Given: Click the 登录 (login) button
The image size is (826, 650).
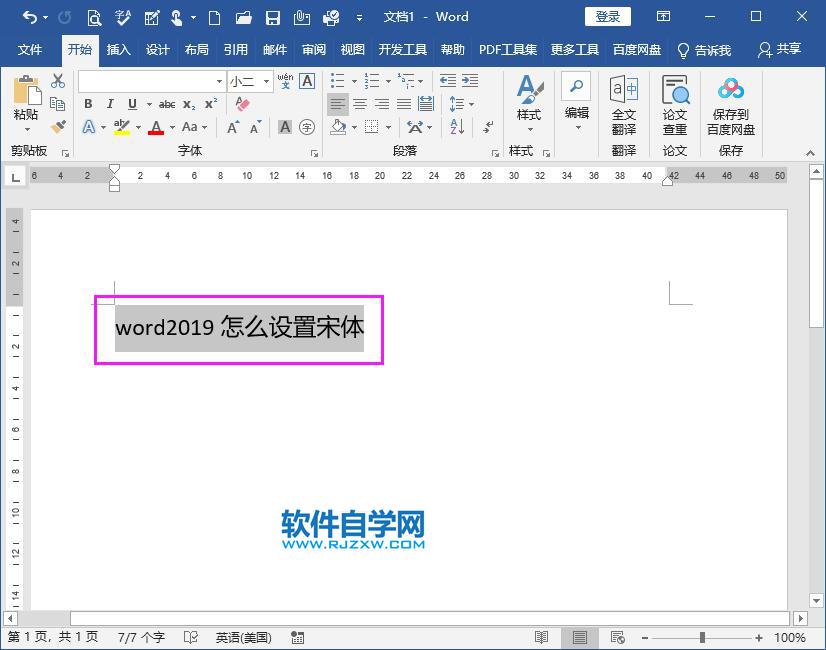Looking at the screenshot, I should pos(607,16).
